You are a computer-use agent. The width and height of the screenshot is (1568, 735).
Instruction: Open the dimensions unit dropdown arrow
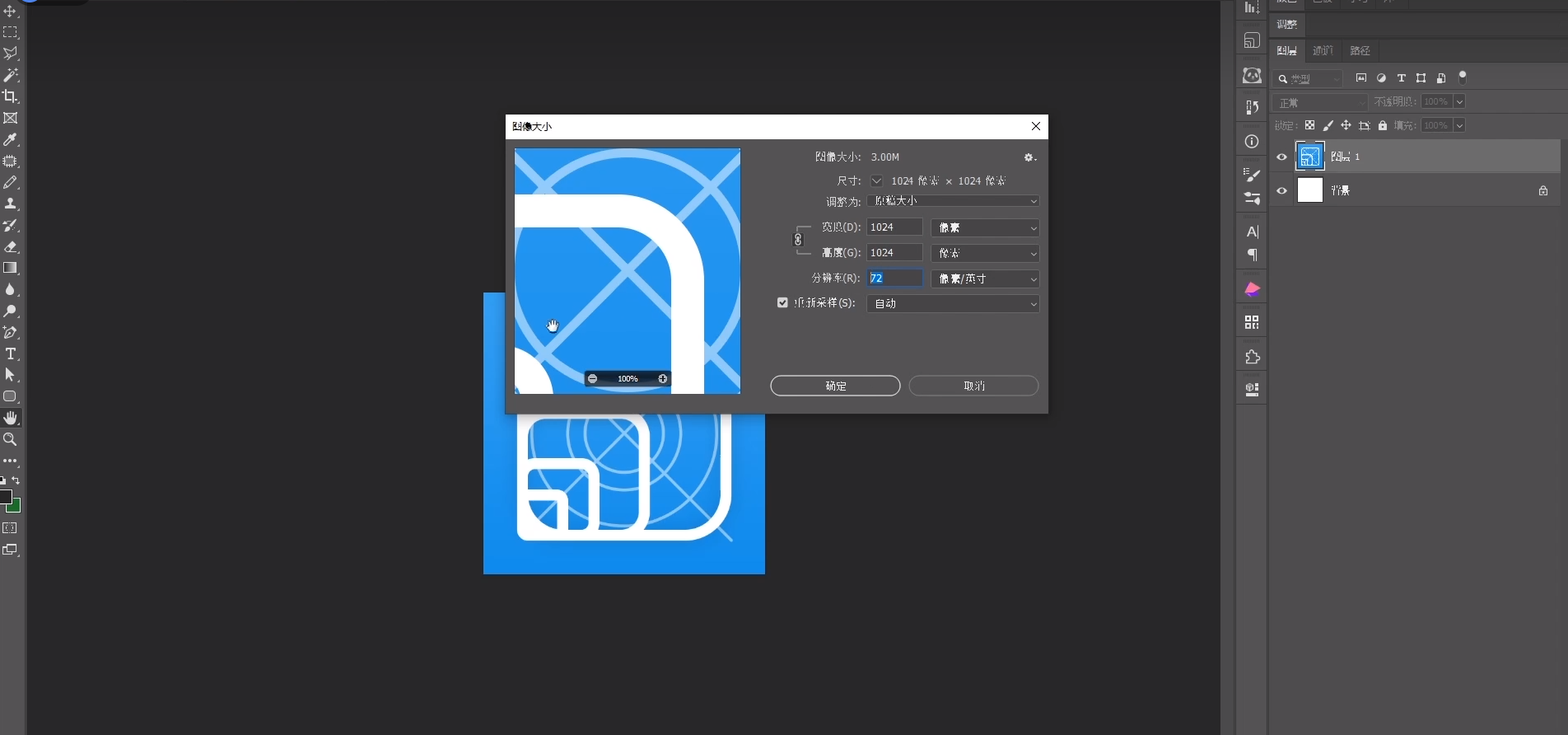pyautogui.click(x=877, y=180)
